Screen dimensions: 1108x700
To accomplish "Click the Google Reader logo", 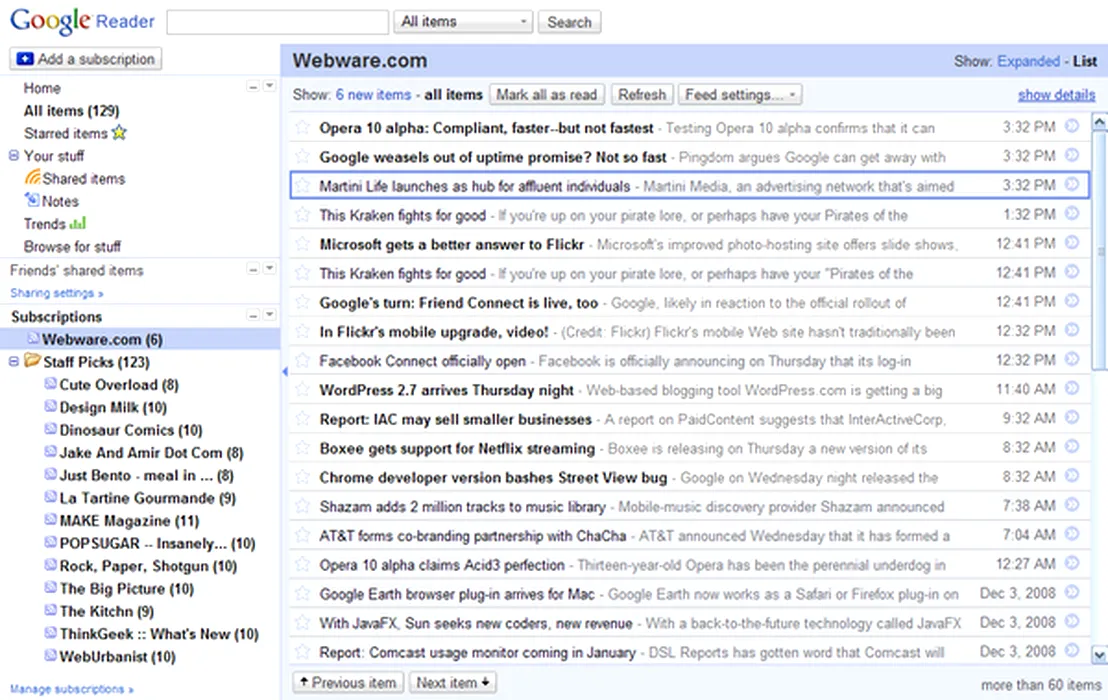I will (x=82, y=21).
